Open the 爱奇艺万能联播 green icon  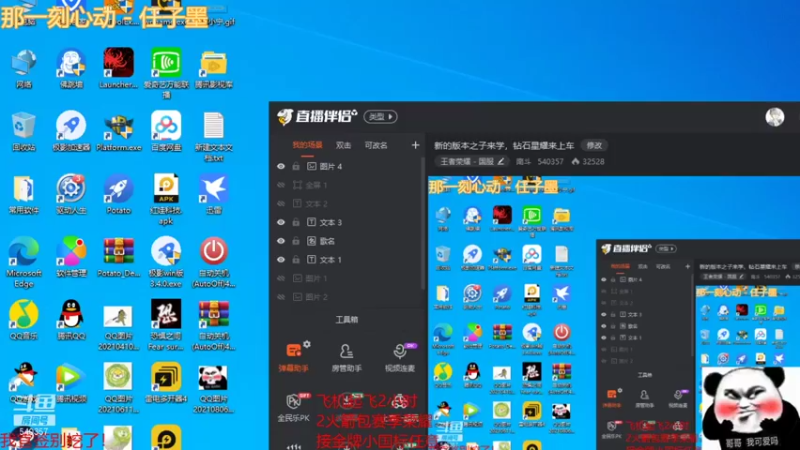tap(166, 72)
